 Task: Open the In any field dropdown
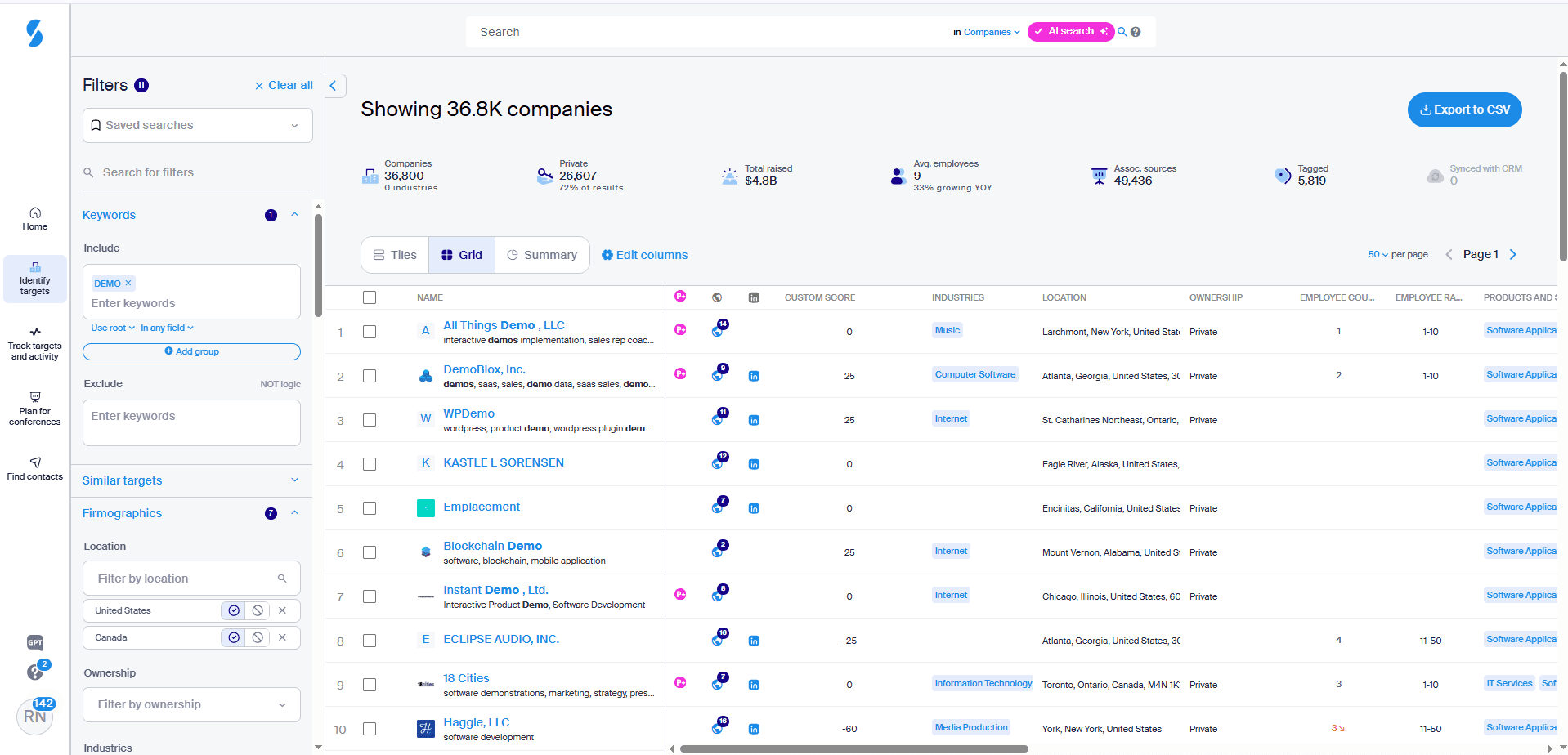[x=167, y=328]
